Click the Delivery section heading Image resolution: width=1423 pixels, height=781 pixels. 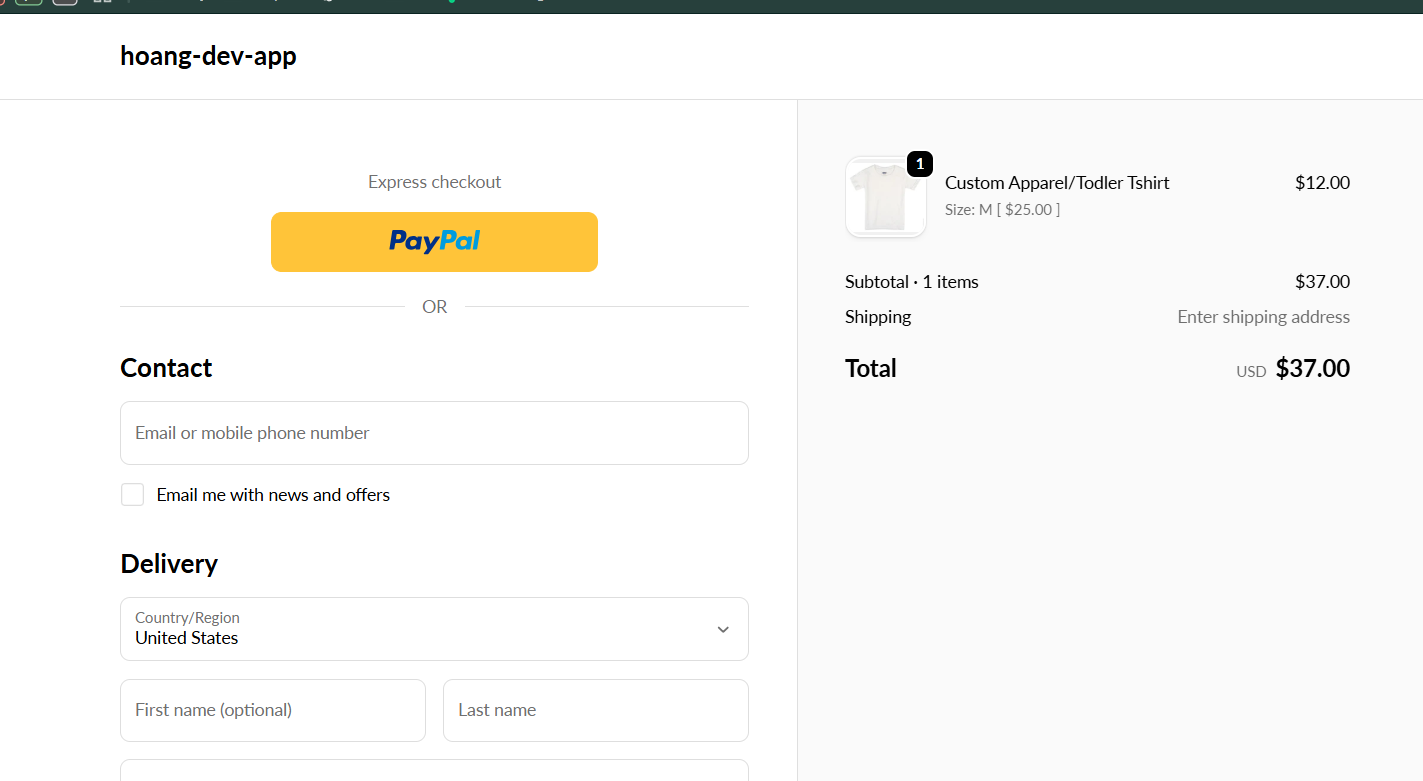pos(169,564)
